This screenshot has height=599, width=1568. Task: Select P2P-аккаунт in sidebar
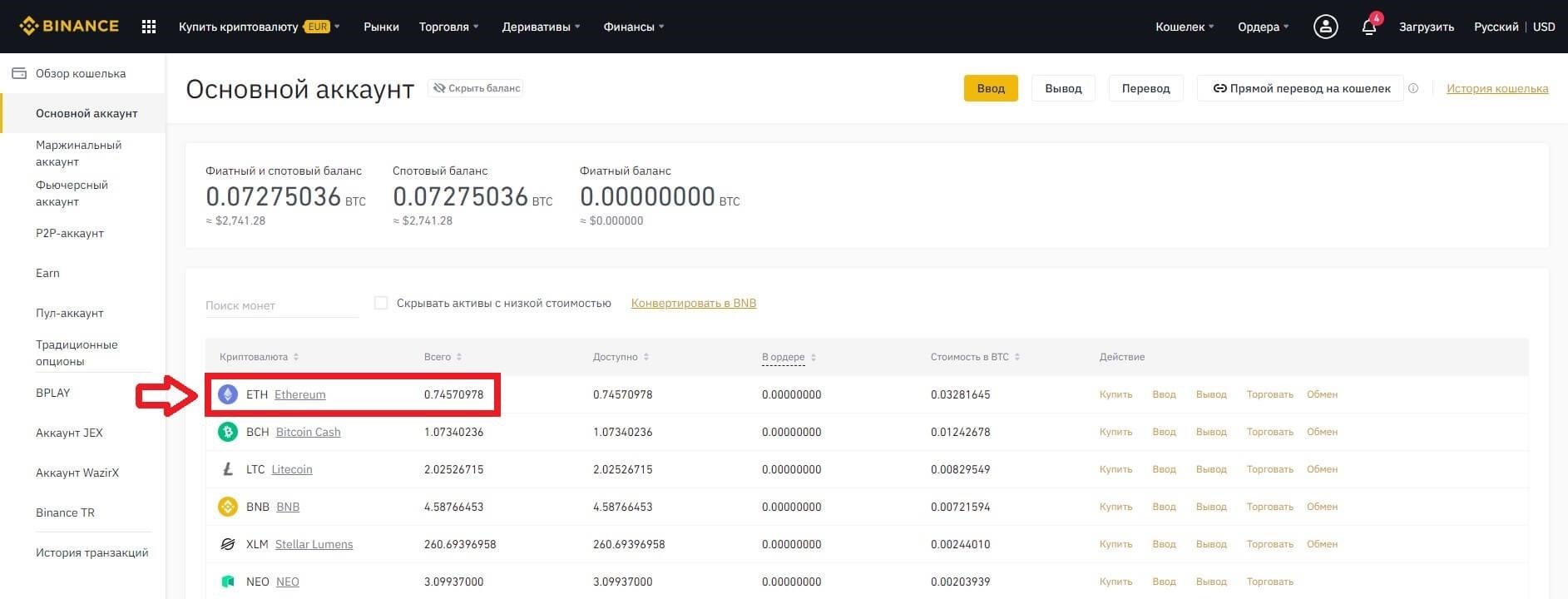click(x=70, y=233)
